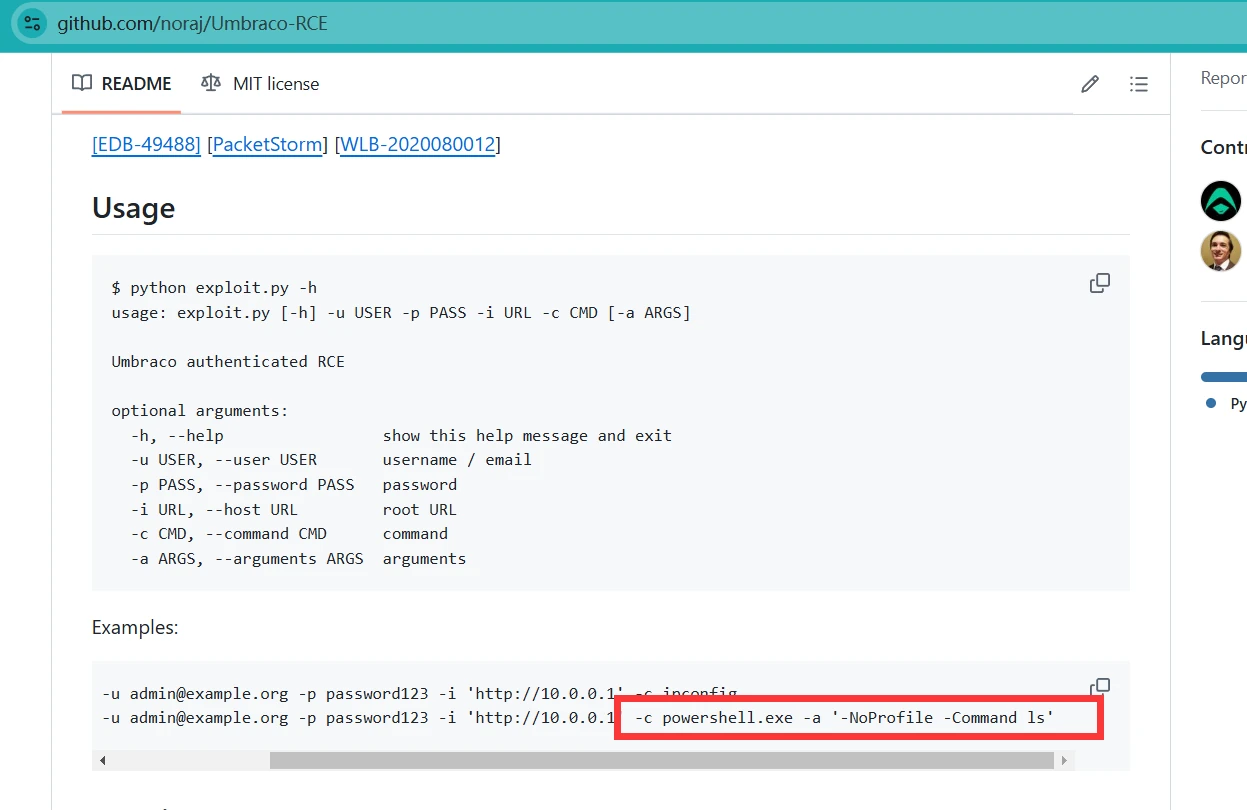Open the WLB-2020080012 link
Image resolution: width=1247 pixels, height=810 pixels.
(x=418, y=144)
